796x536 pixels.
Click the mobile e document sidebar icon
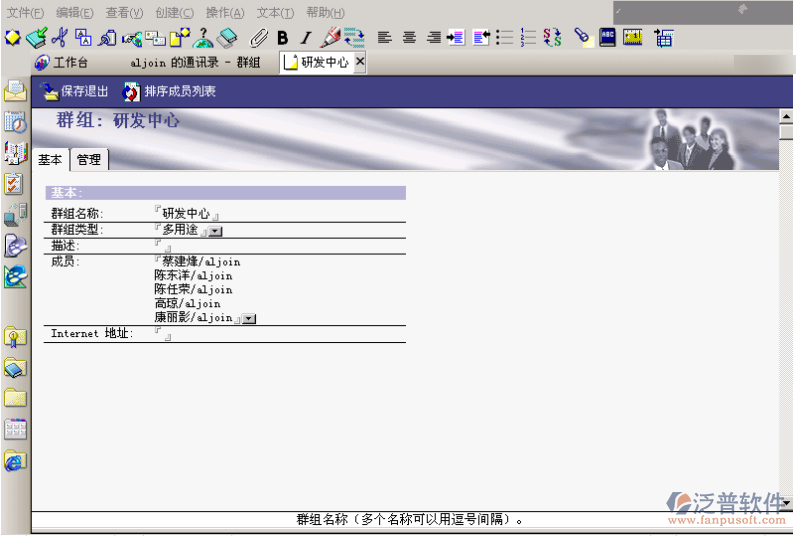coord(15,246)
